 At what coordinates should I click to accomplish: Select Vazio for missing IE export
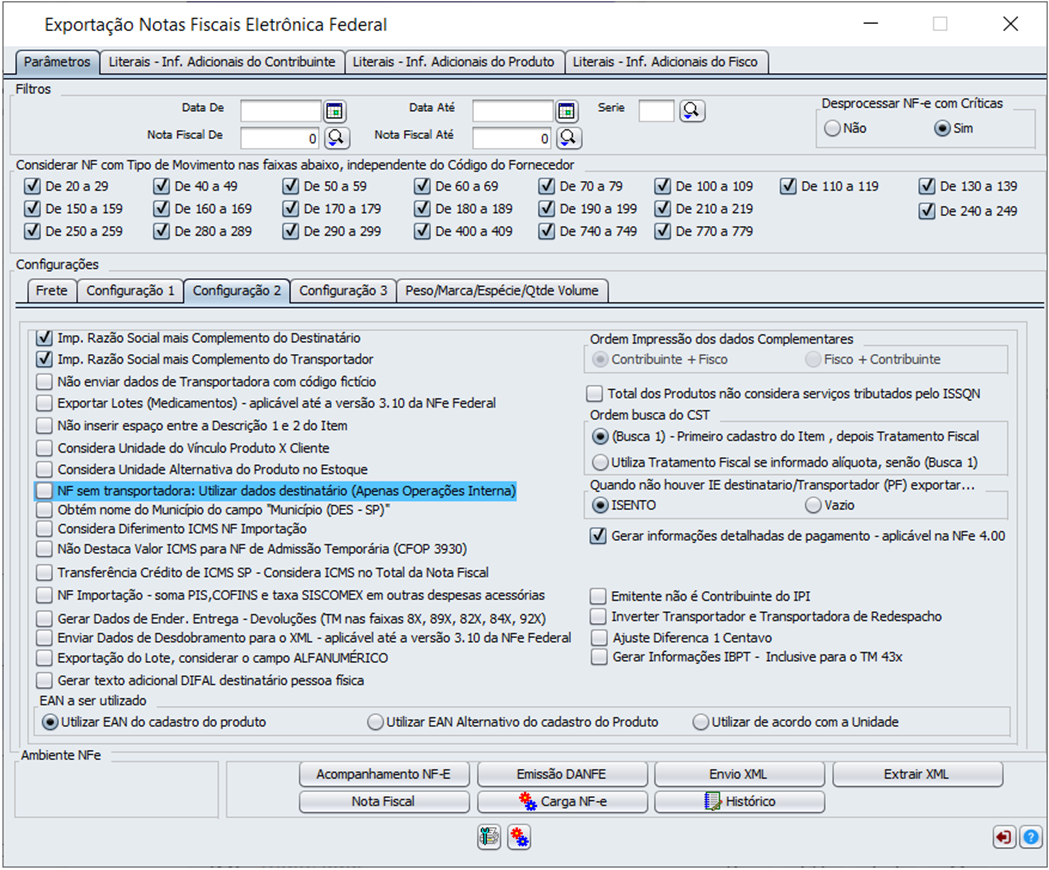[x=814, y=505]
